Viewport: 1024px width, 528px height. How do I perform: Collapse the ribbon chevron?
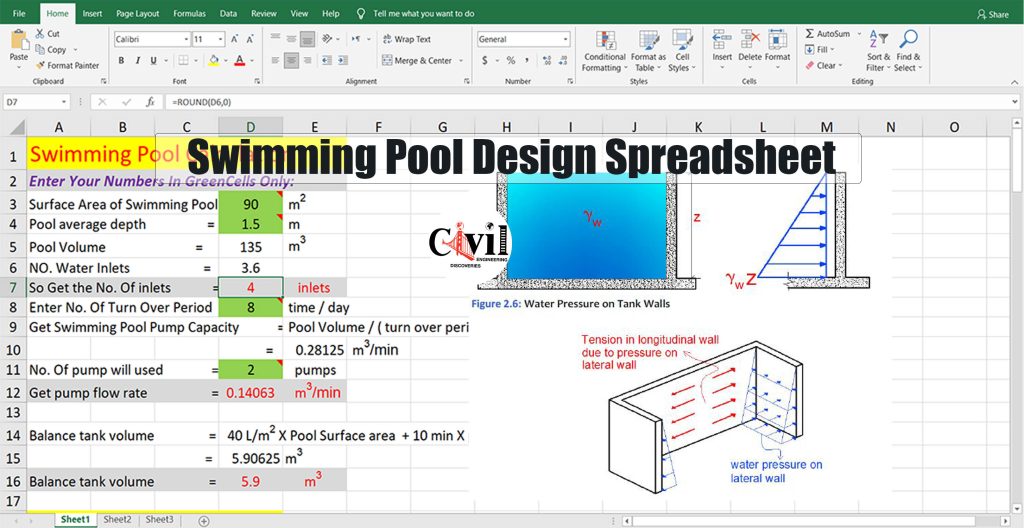(x=1014, y=82)
